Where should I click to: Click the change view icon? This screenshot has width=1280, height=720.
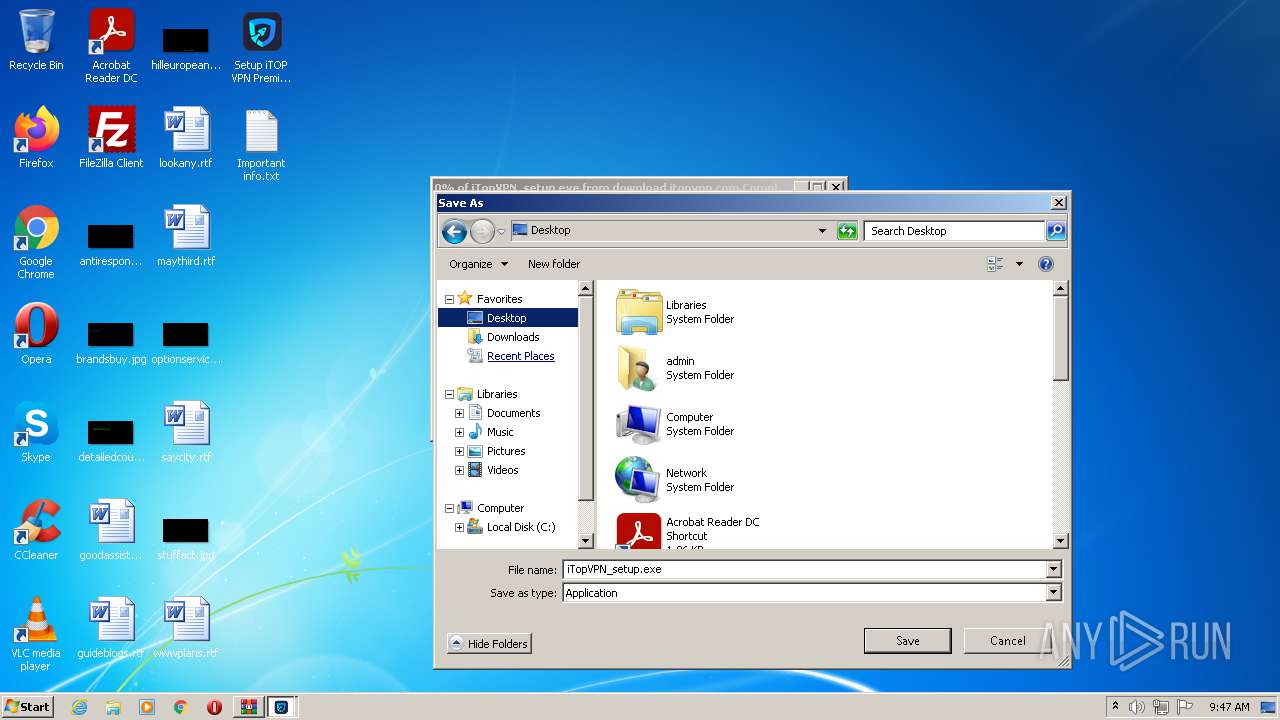[x=995, y=264]
